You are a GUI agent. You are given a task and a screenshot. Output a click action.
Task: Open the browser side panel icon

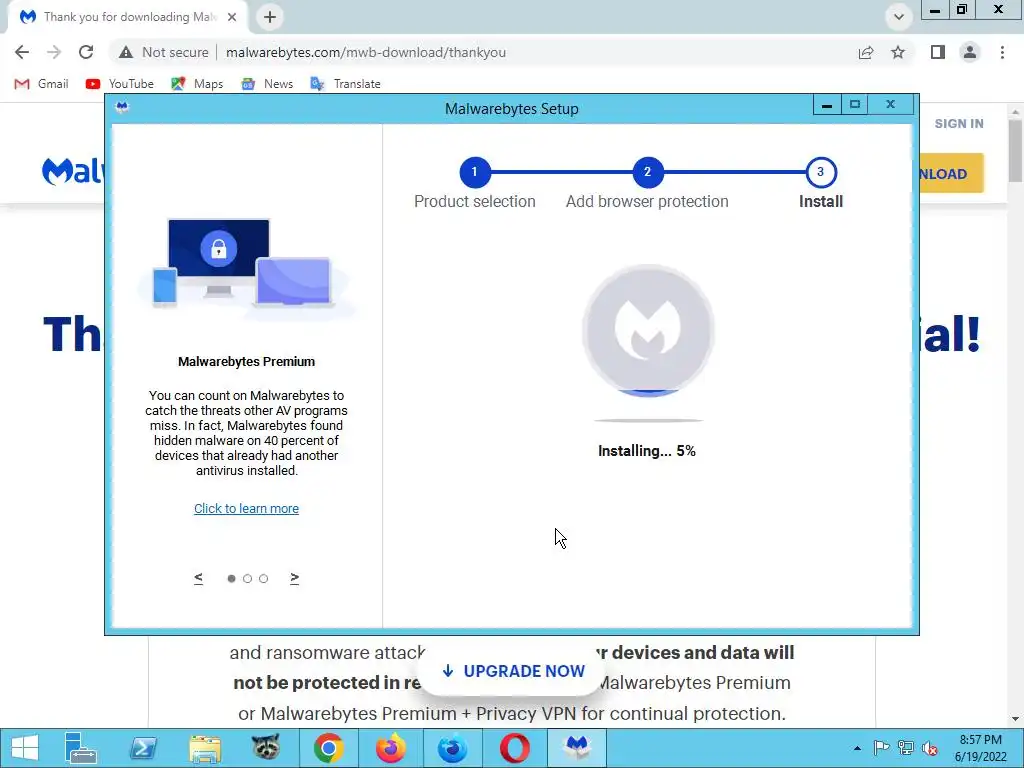[x=938, y=52]
